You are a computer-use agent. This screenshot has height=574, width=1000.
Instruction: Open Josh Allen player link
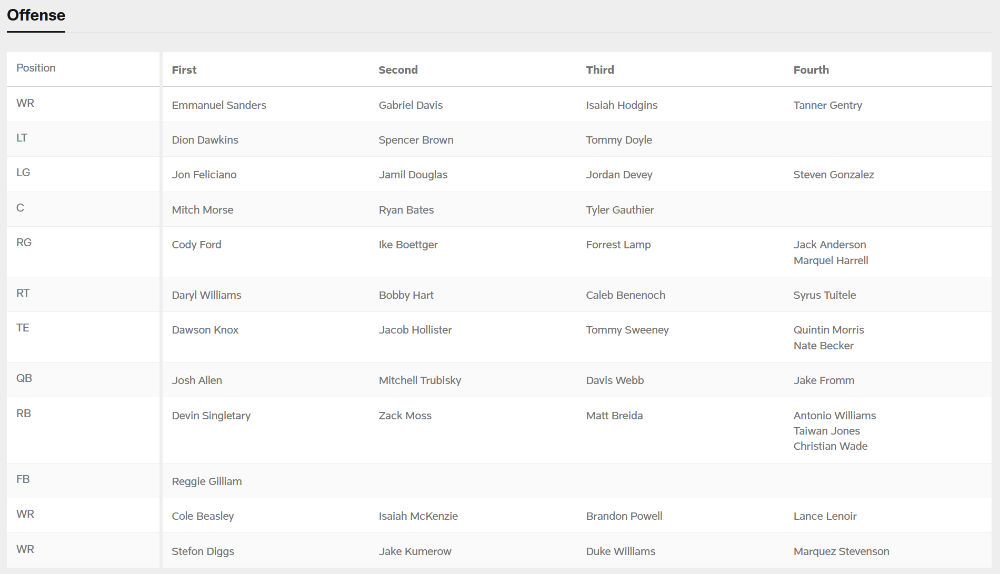[197, 380]
